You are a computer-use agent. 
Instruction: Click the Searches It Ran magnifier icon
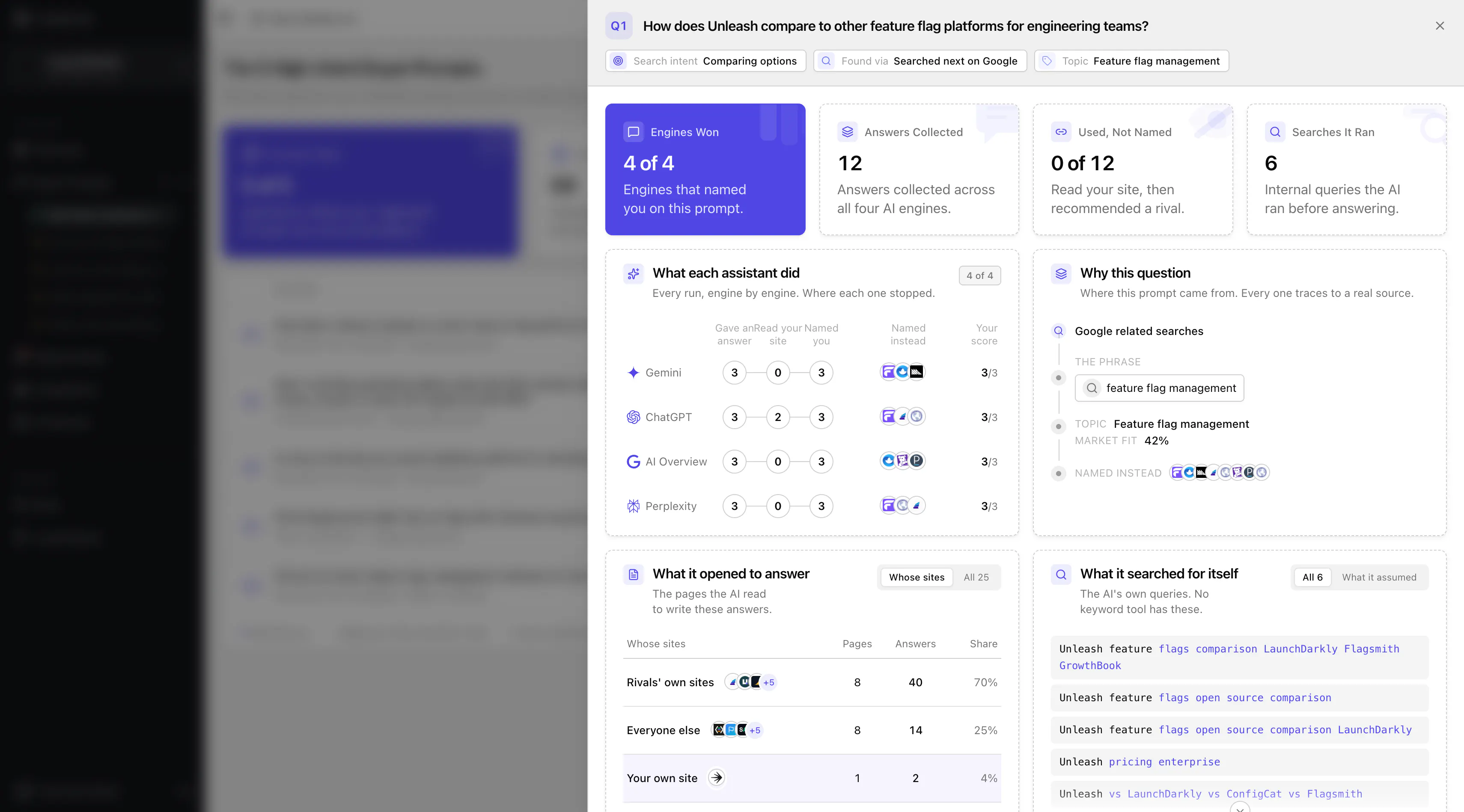coord(1275,132)
